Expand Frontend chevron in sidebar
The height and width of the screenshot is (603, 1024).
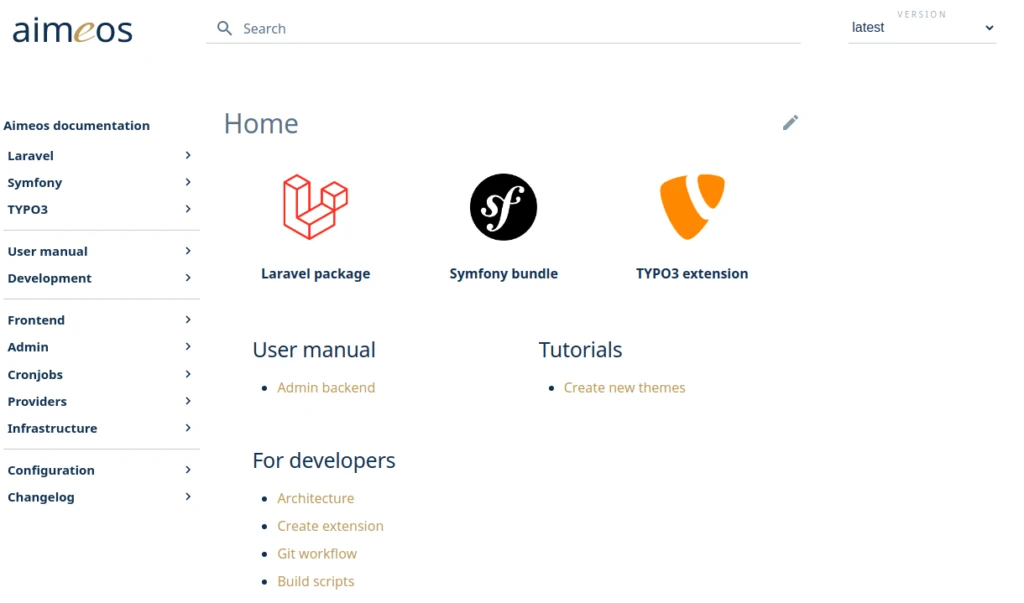[x=188, y=319]
